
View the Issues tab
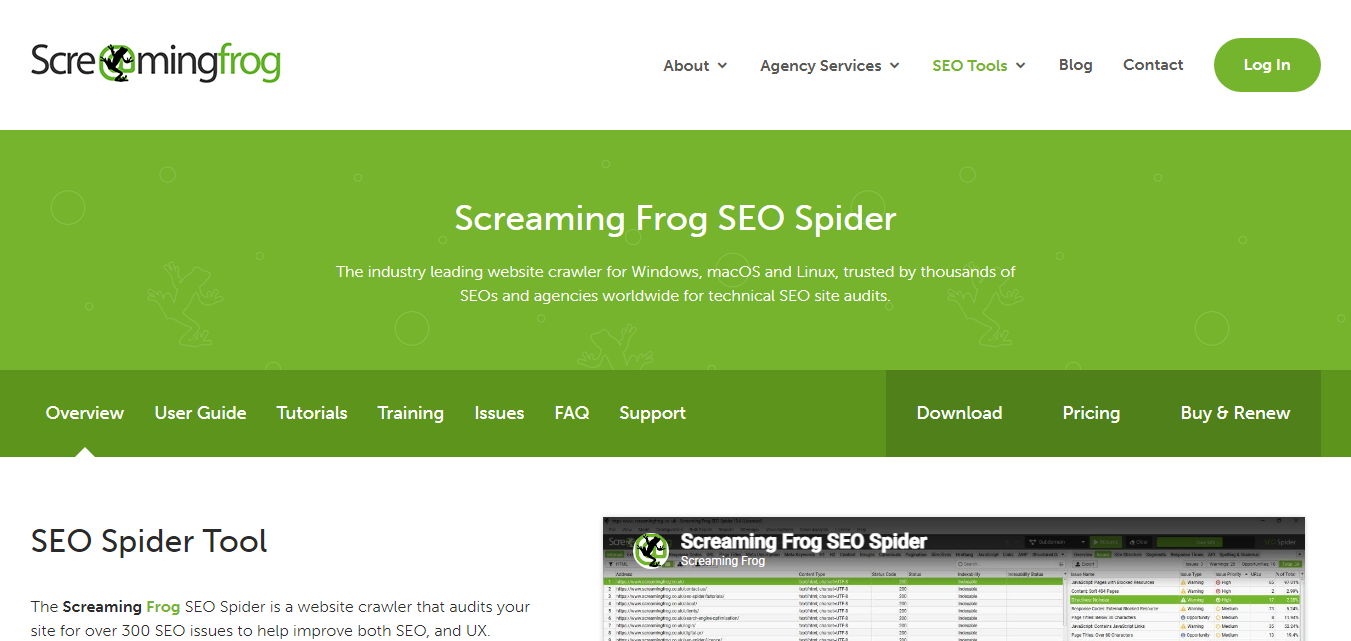[x=499, y=413]
